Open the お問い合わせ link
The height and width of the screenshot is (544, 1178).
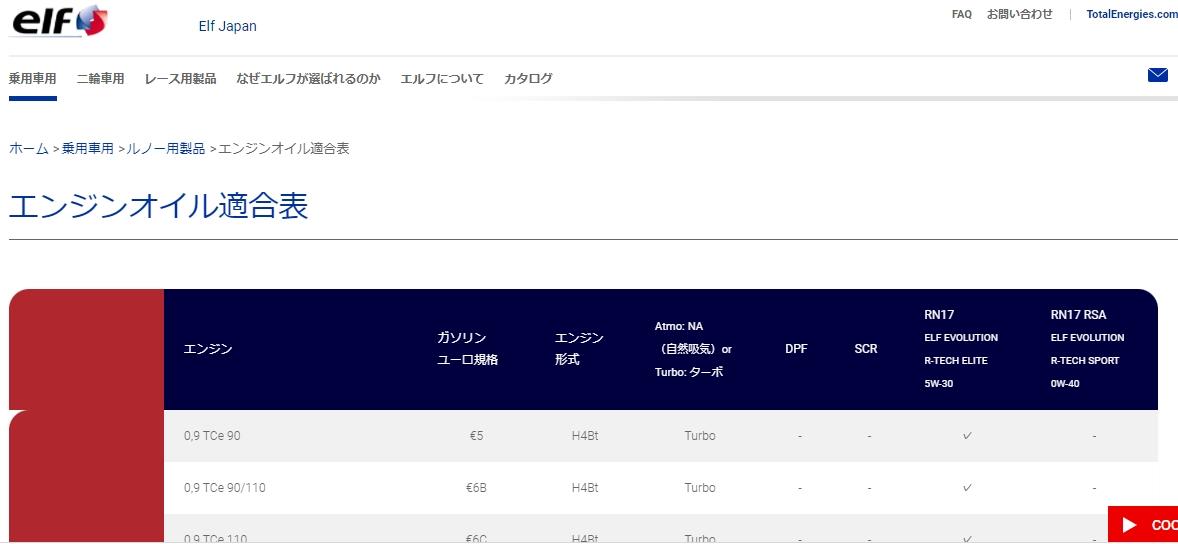pyautogui.click(x=1019, y=14)
